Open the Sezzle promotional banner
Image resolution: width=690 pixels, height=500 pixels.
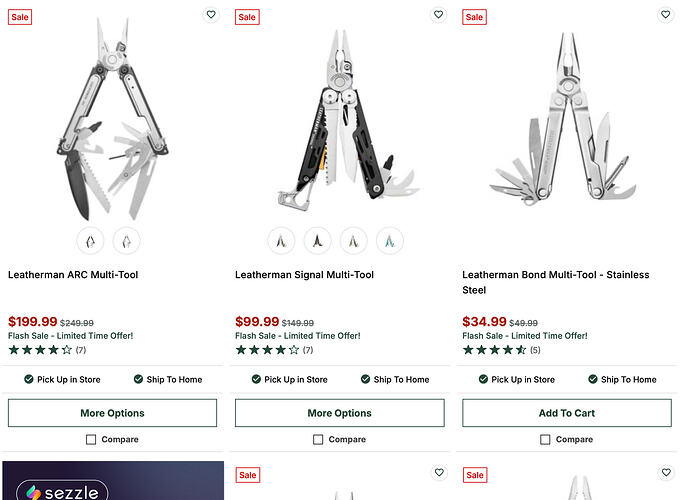pos(113,481)
